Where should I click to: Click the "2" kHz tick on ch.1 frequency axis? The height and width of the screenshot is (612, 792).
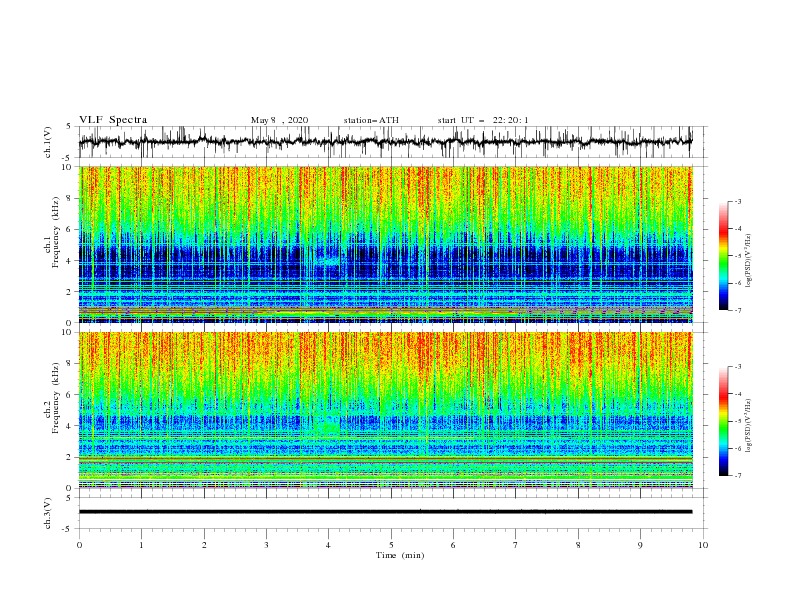69,291
